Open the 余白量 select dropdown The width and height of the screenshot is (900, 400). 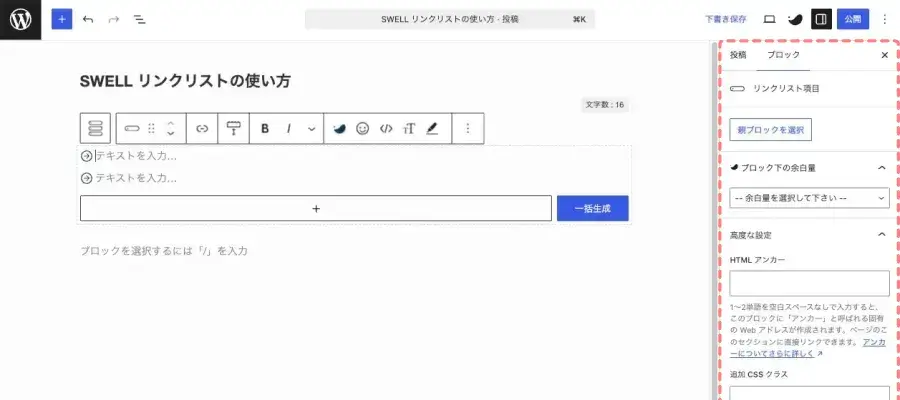809,198
